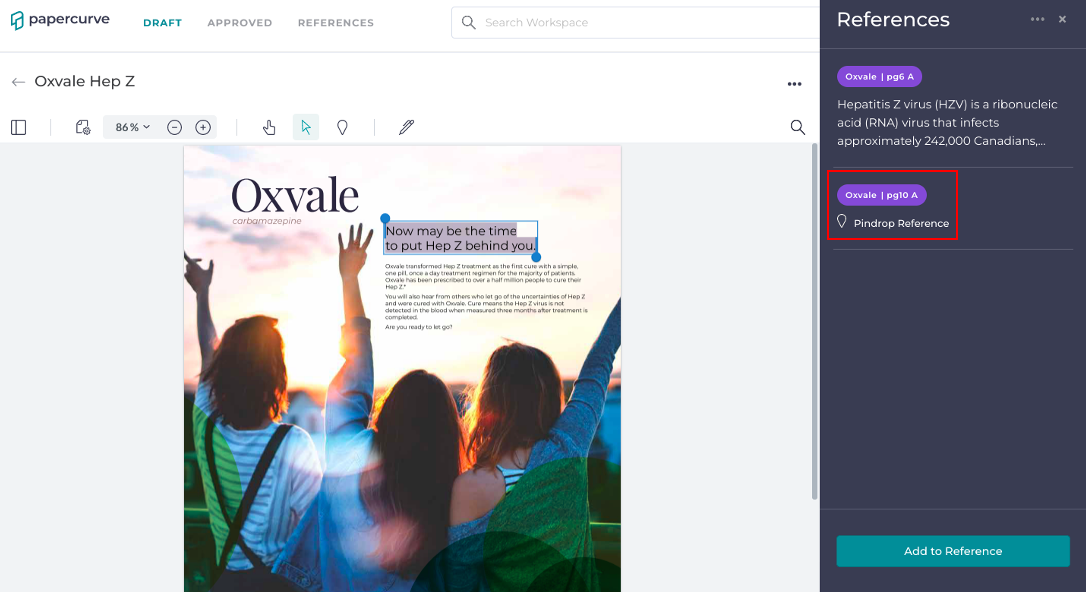The width and height of the screenshot is (1086, 592).
Task: Click the Oxvale pg10 A tag
Action: (881, 195)
